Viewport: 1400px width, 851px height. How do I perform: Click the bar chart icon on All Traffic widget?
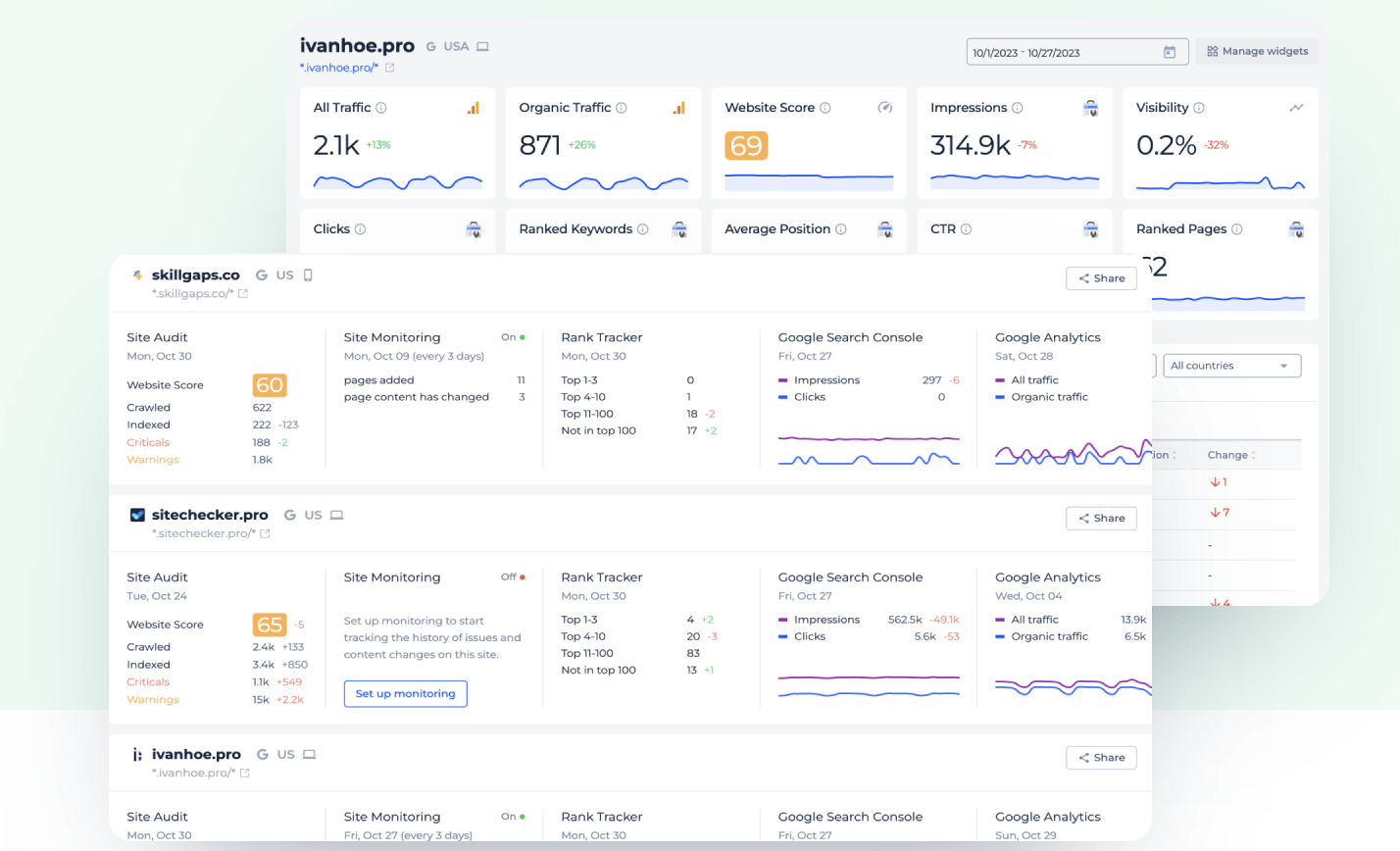click(474, 108)
